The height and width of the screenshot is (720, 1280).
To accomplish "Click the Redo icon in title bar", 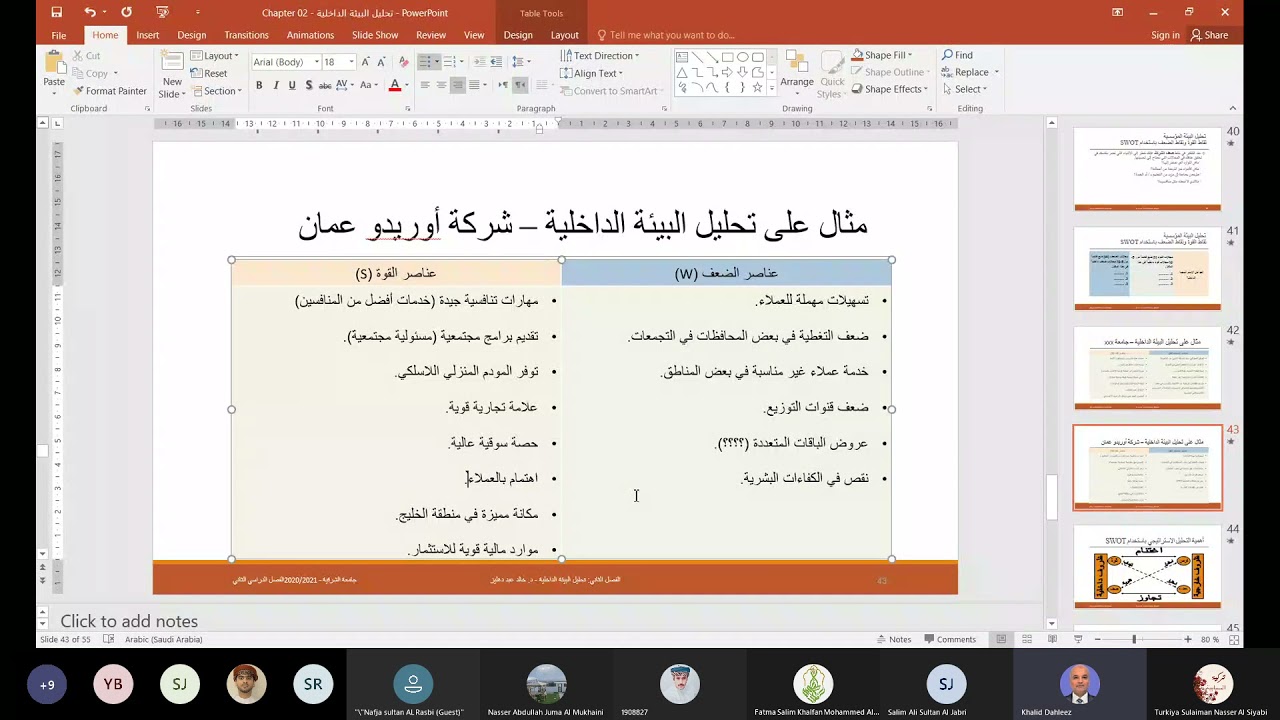I will 126,12.
